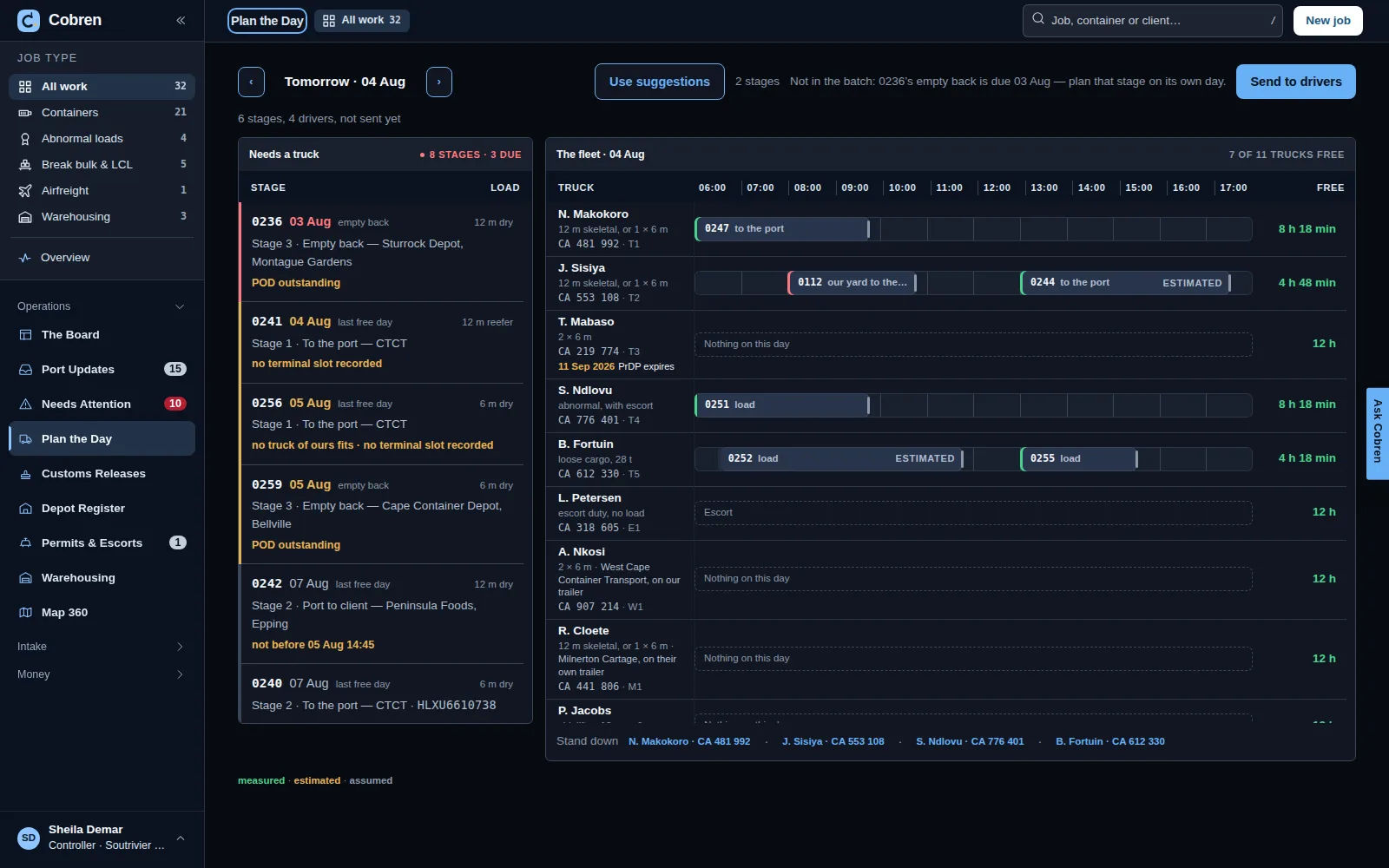Open Plan the Day in the sidebar
This screenshot has height=868, width=1389.
pyautogui.click(x=102, y=439)
